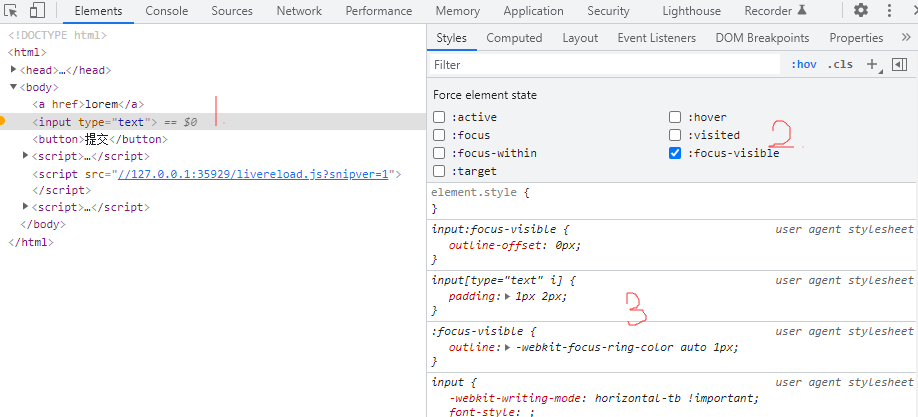Expand the padding shorthand property
918x417 pixels.
(x=506, y=297)
